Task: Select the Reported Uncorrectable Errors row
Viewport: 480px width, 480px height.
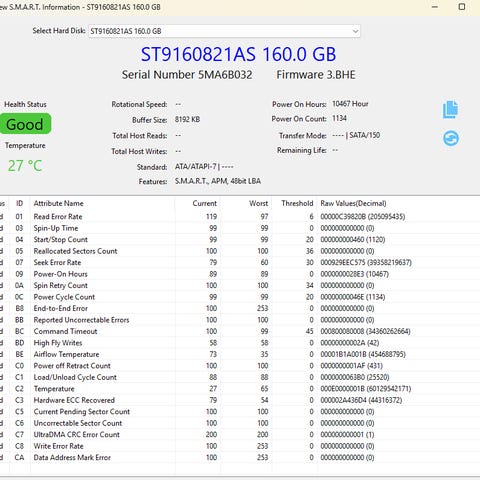Action: (240, 320)
